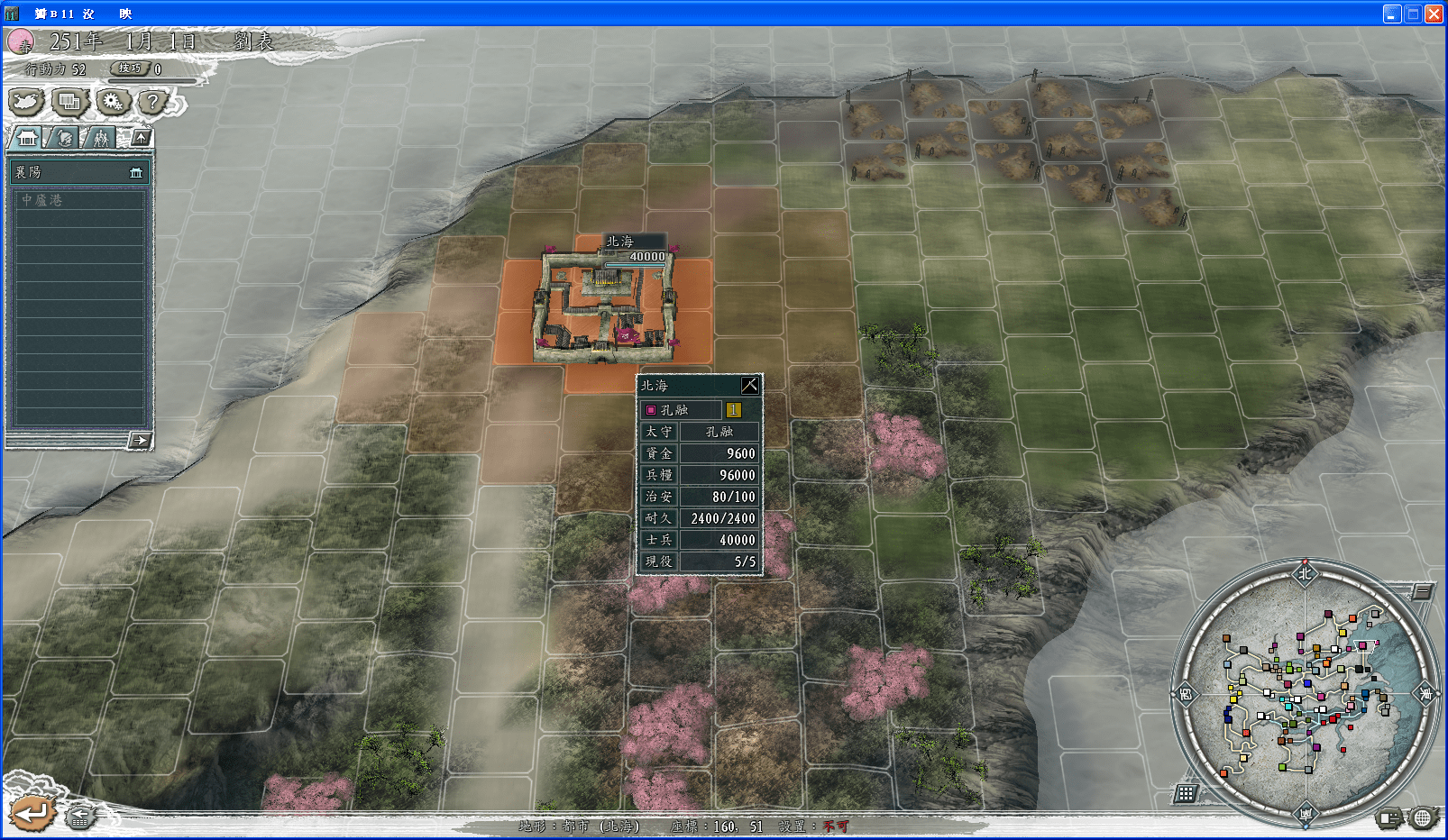Click the 資金 gold value 9600
1448x840 pixels.
719,453
